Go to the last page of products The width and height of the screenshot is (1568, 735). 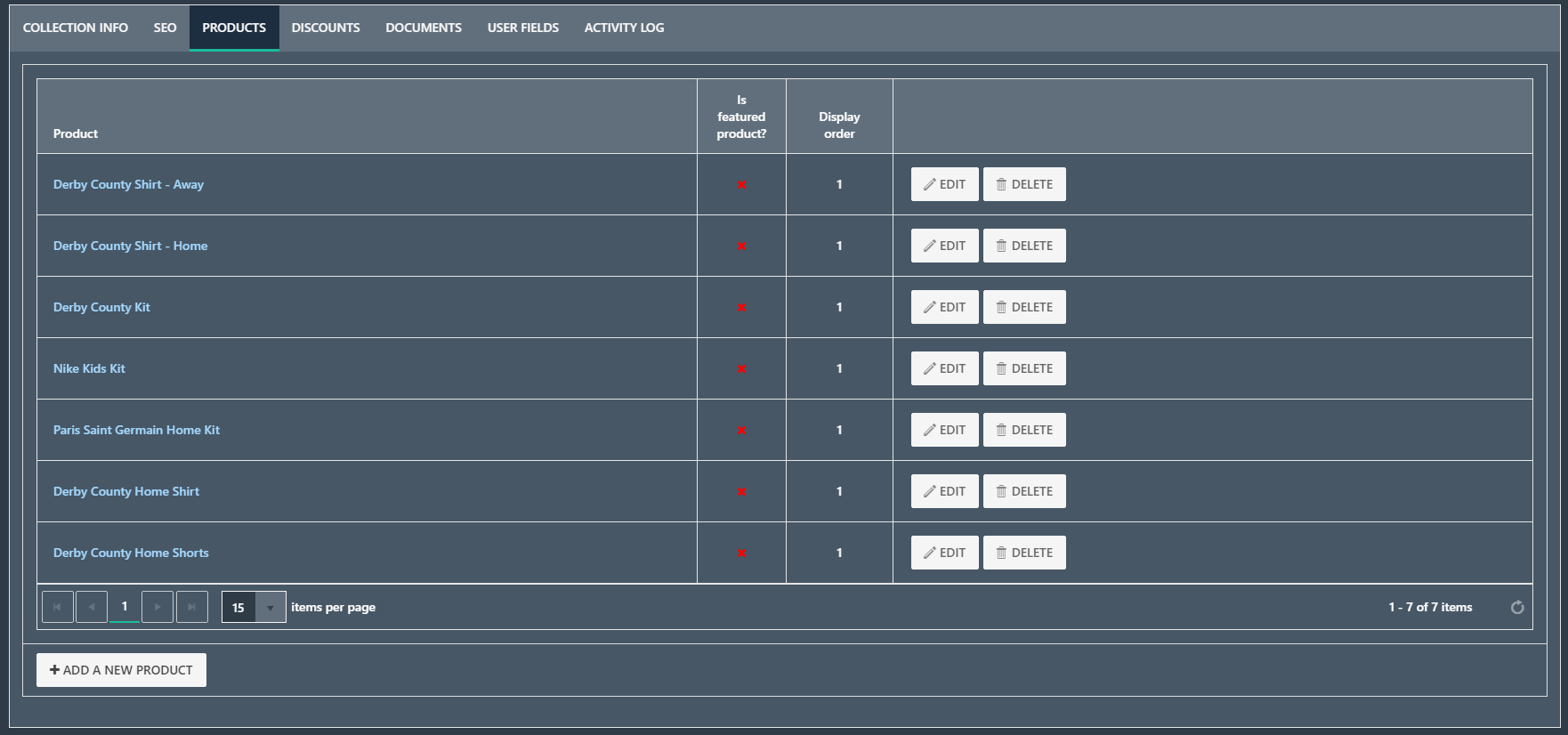192,607
